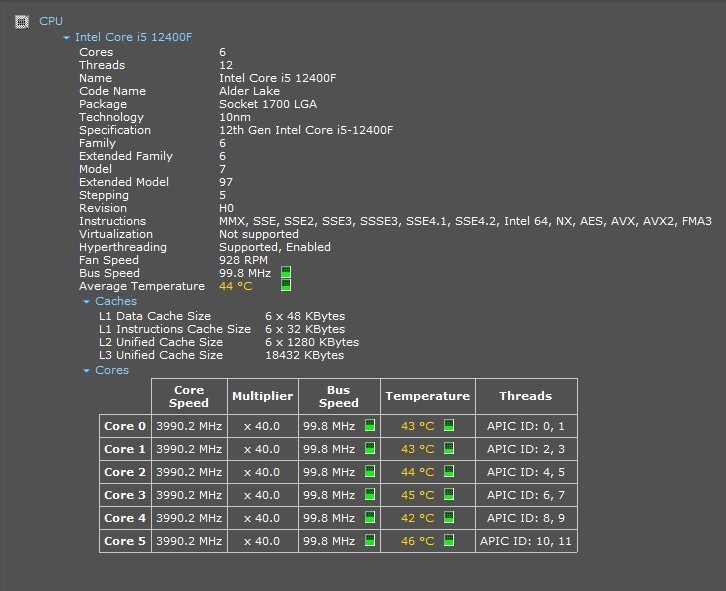Click the 928 RPM fan speed value

244,260
